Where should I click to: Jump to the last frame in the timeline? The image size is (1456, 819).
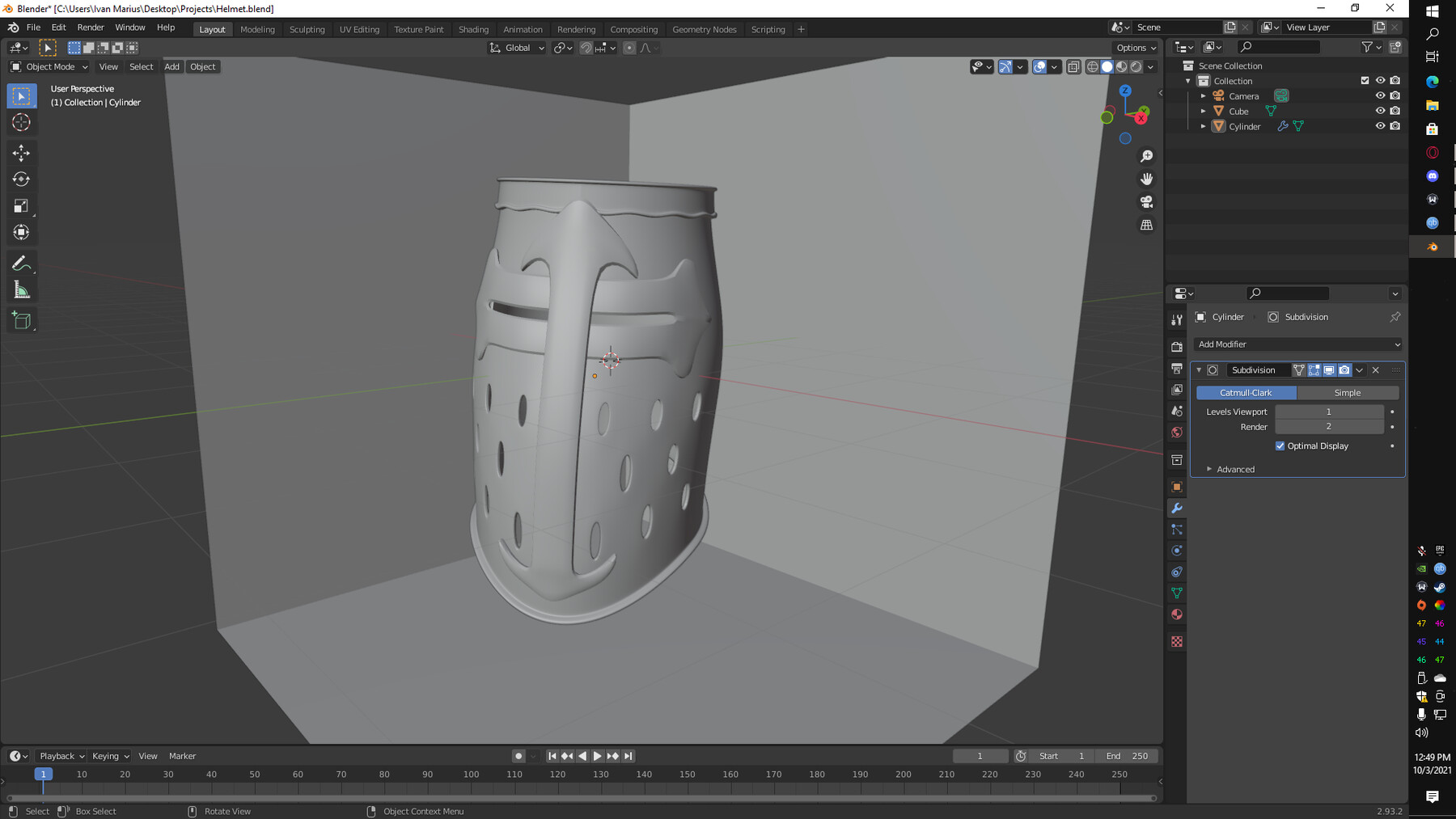pyautogui.click(x=629, y=756)
